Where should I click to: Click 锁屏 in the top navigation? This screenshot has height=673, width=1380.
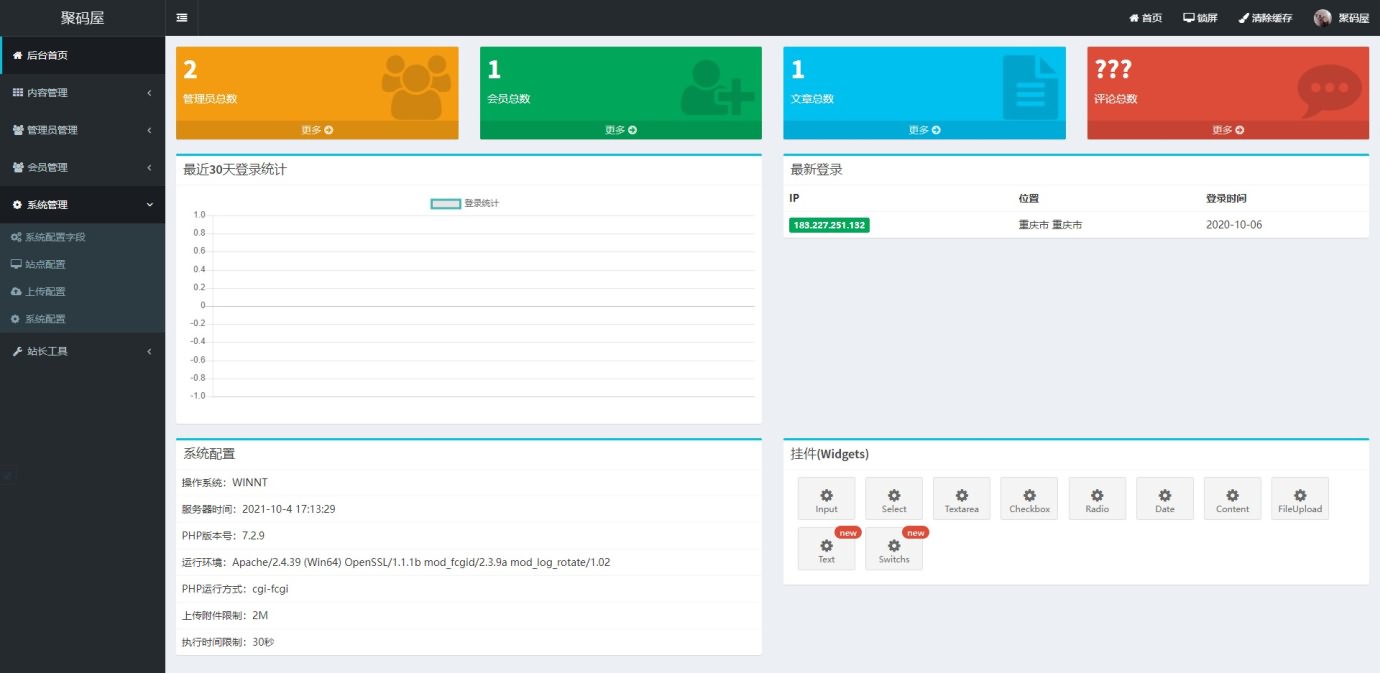tap(1200, 18)
